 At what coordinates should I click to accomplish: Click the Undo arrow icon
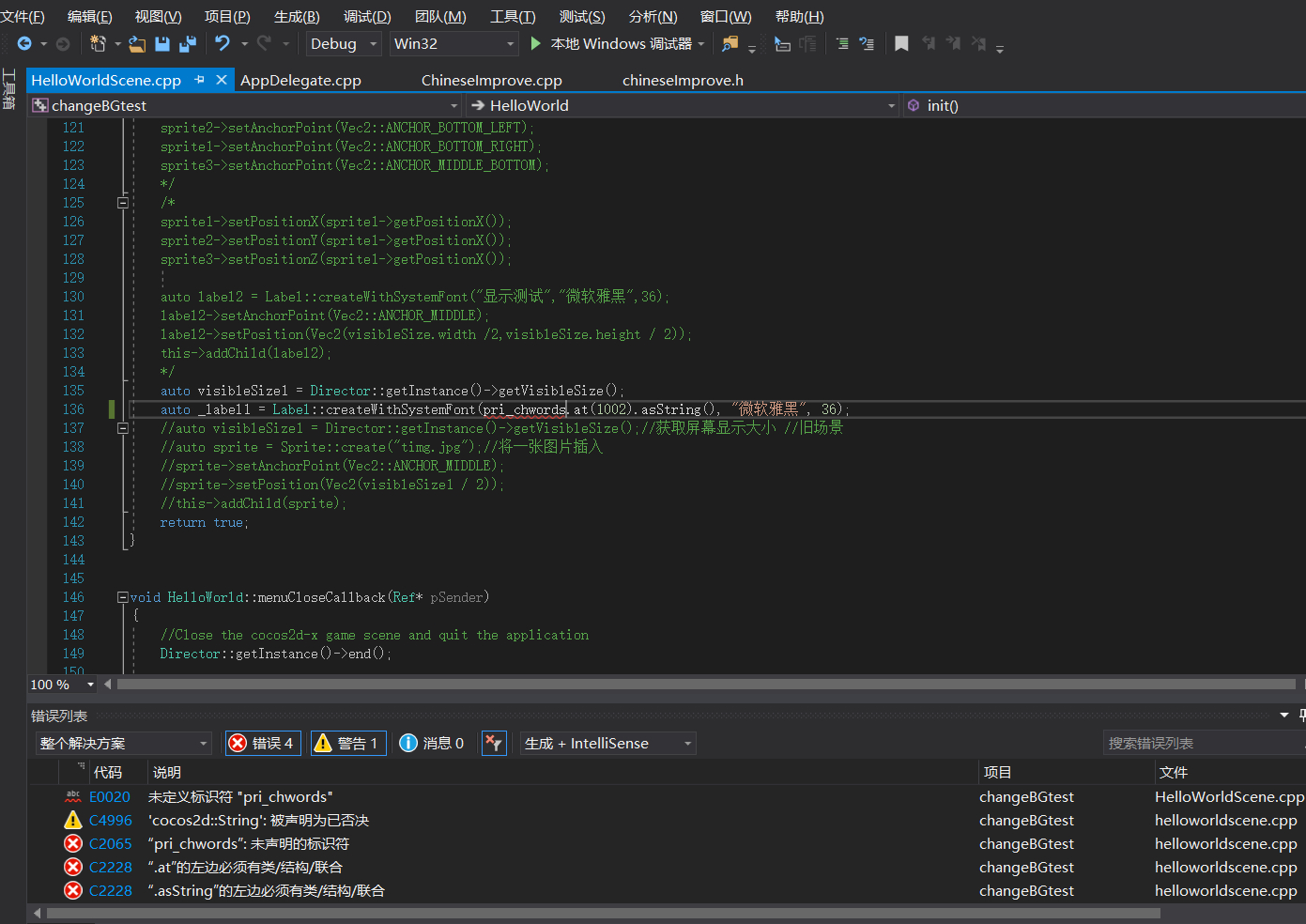pyautogui.click(x=223, y=43)
